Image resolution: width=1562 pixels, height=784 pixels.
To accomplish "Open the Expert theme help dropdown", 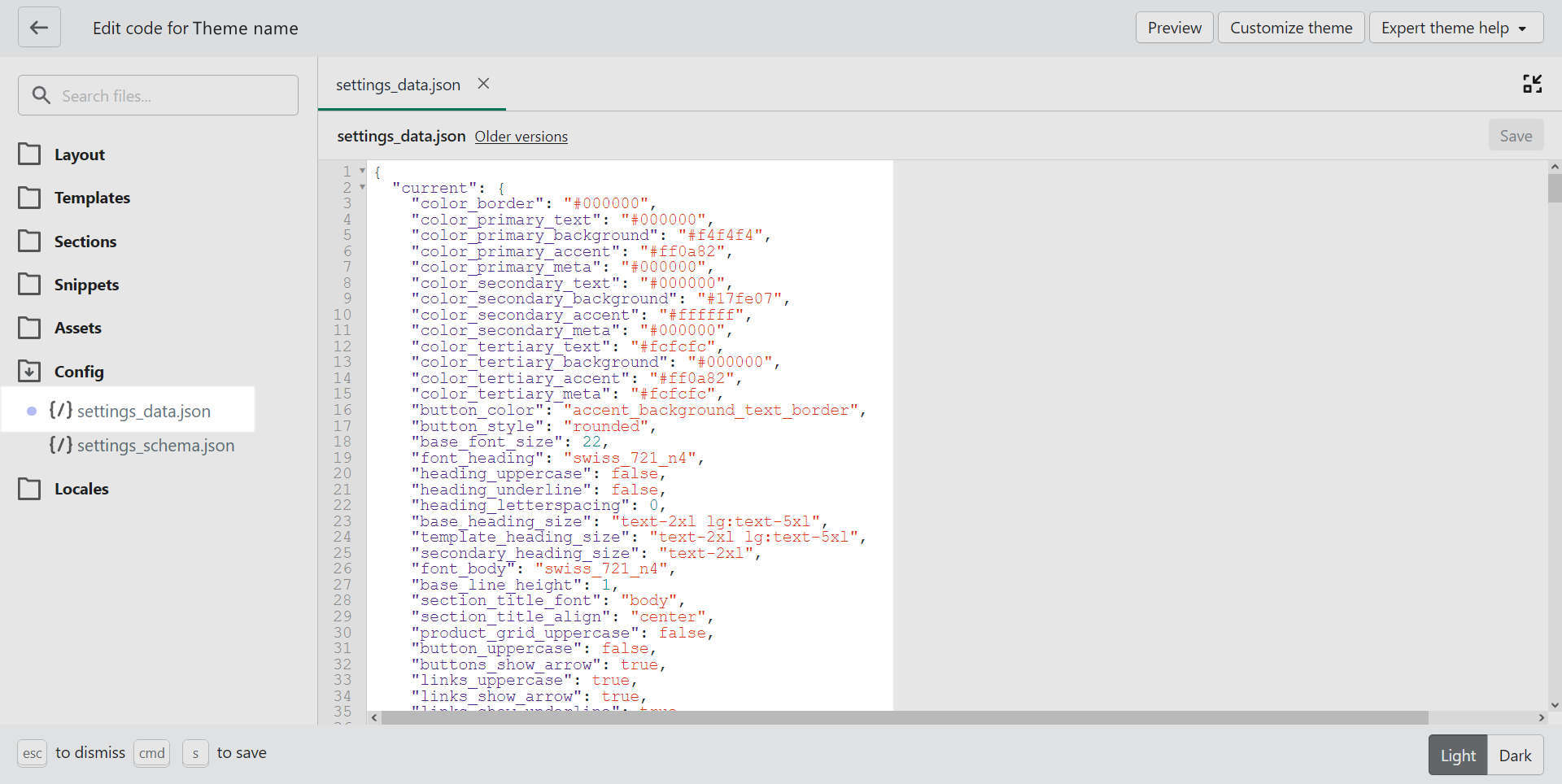I will click(1455, 28).
